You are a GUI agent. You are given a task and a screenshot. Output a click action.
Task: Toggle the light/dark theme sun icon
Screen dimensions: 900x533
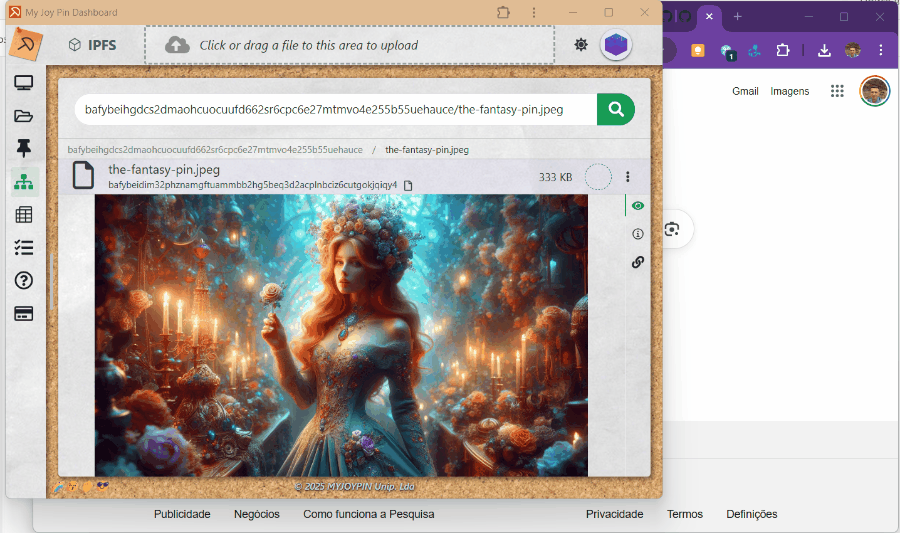click(581, 45)
